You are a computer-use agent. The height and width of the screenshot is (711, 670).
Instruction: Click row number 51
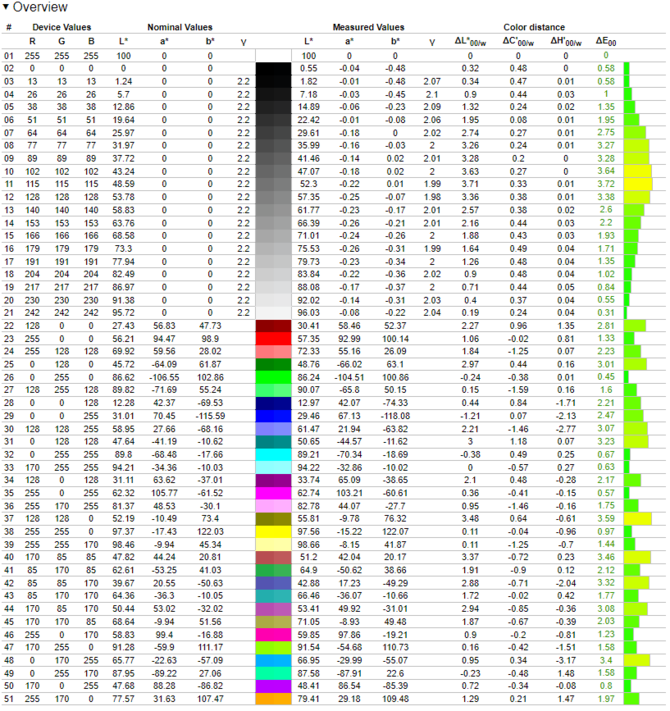(9, 699)
